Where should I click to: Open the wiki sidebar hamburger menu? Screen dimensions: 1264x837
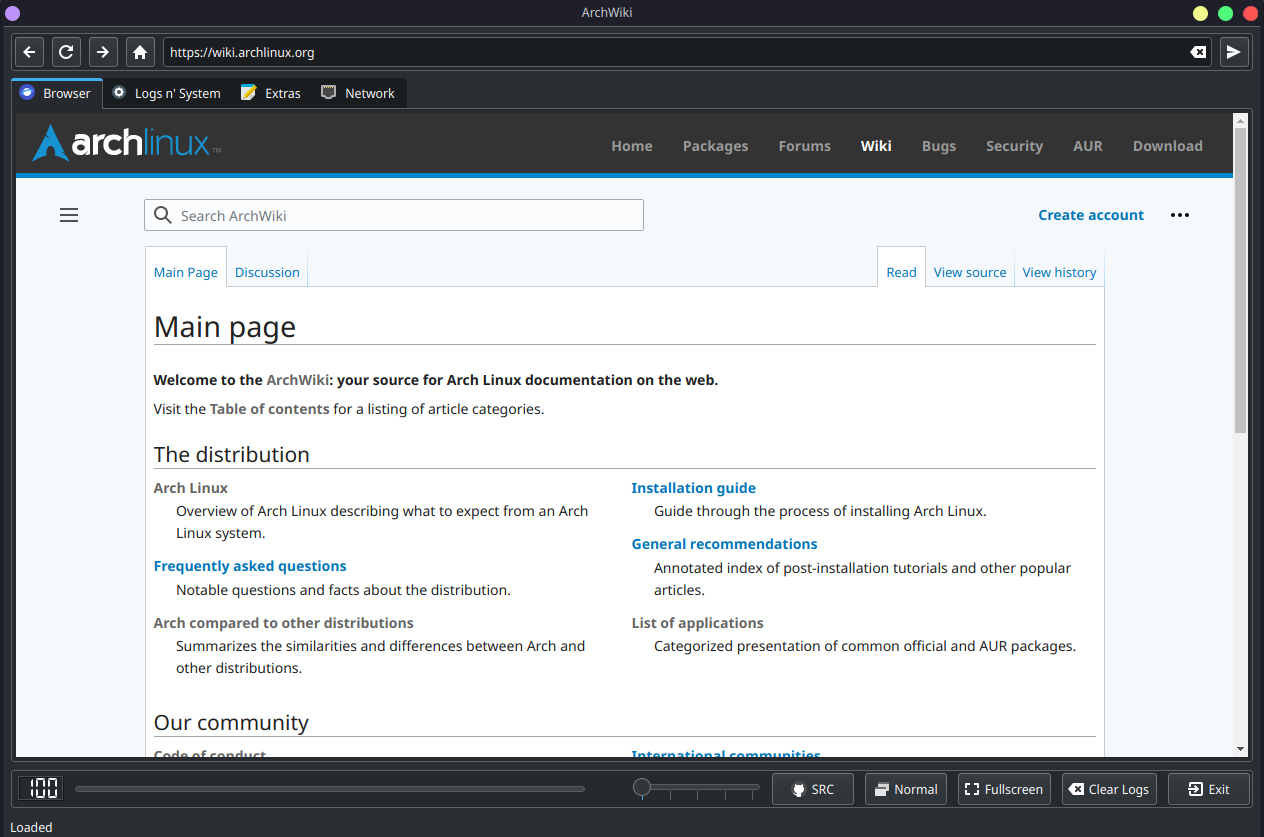tap(69, 215)
